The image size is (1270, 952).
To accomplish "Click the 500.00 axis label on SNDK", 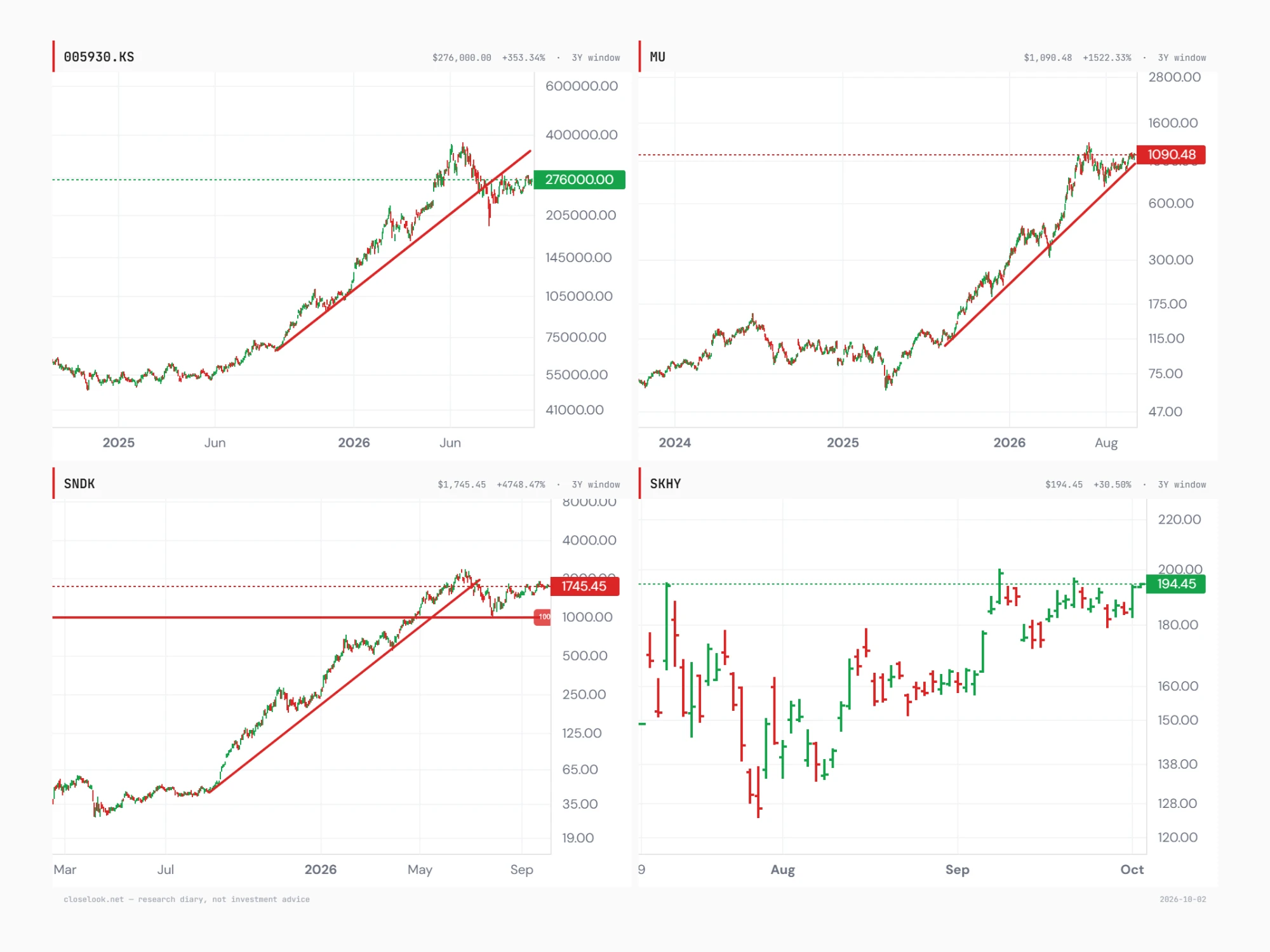I will point(585,656).
